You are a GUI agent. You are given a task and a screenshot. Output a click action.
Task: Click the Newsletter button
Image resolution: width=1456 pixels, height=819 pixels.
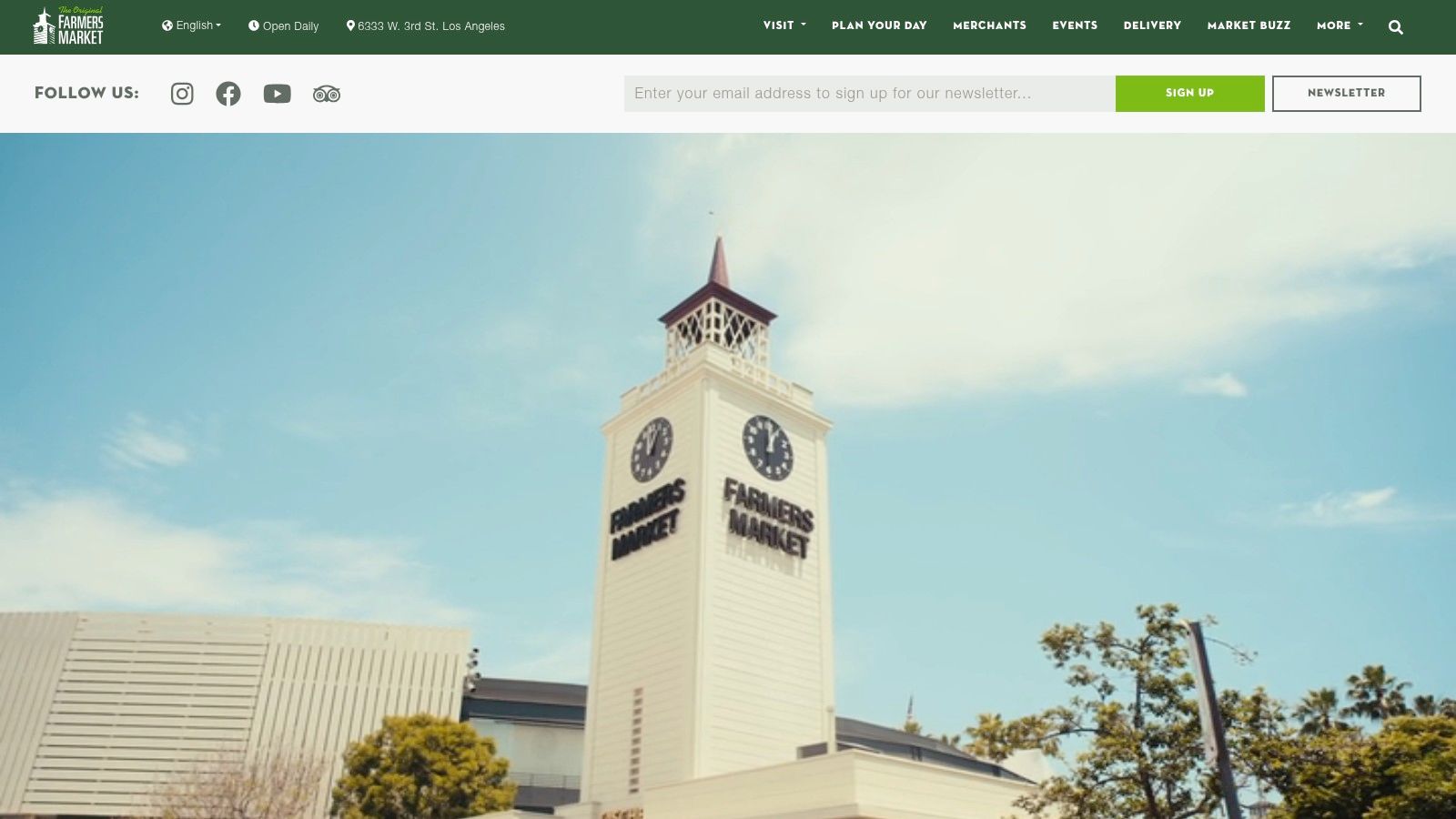point(1346,94)
